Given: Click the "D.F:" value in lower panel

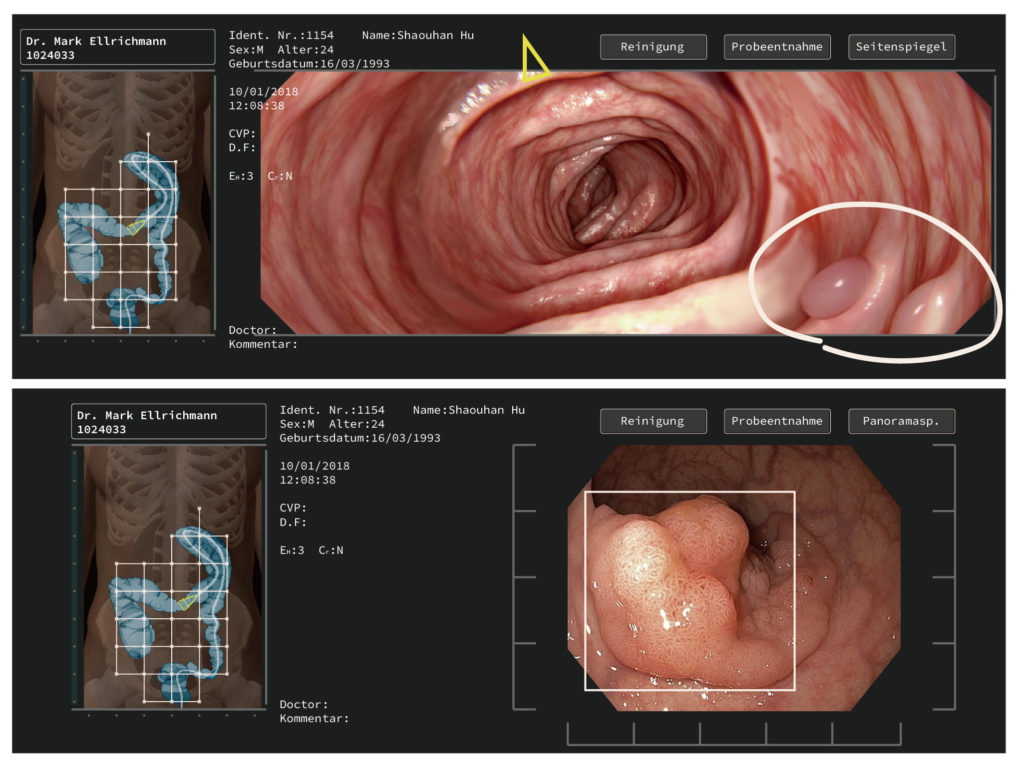Looking at the screenshot, I should click(293, 522).
